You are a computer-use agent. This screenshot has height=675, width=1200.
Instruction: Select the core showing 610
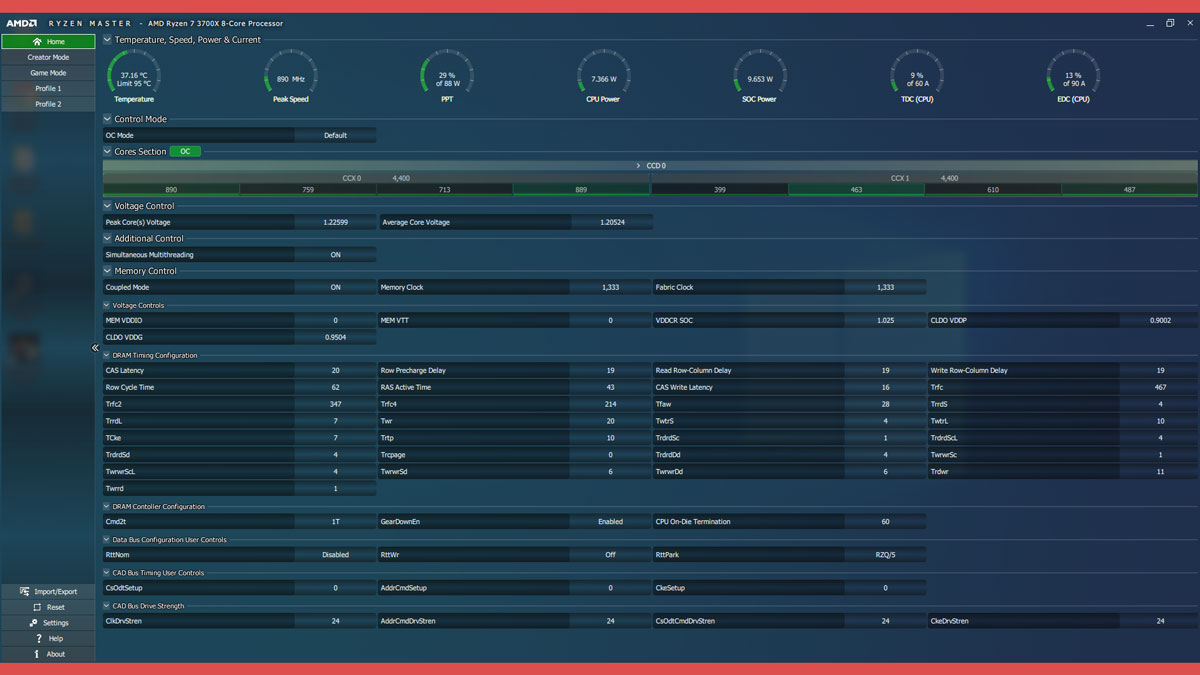[x=993, y=189]
